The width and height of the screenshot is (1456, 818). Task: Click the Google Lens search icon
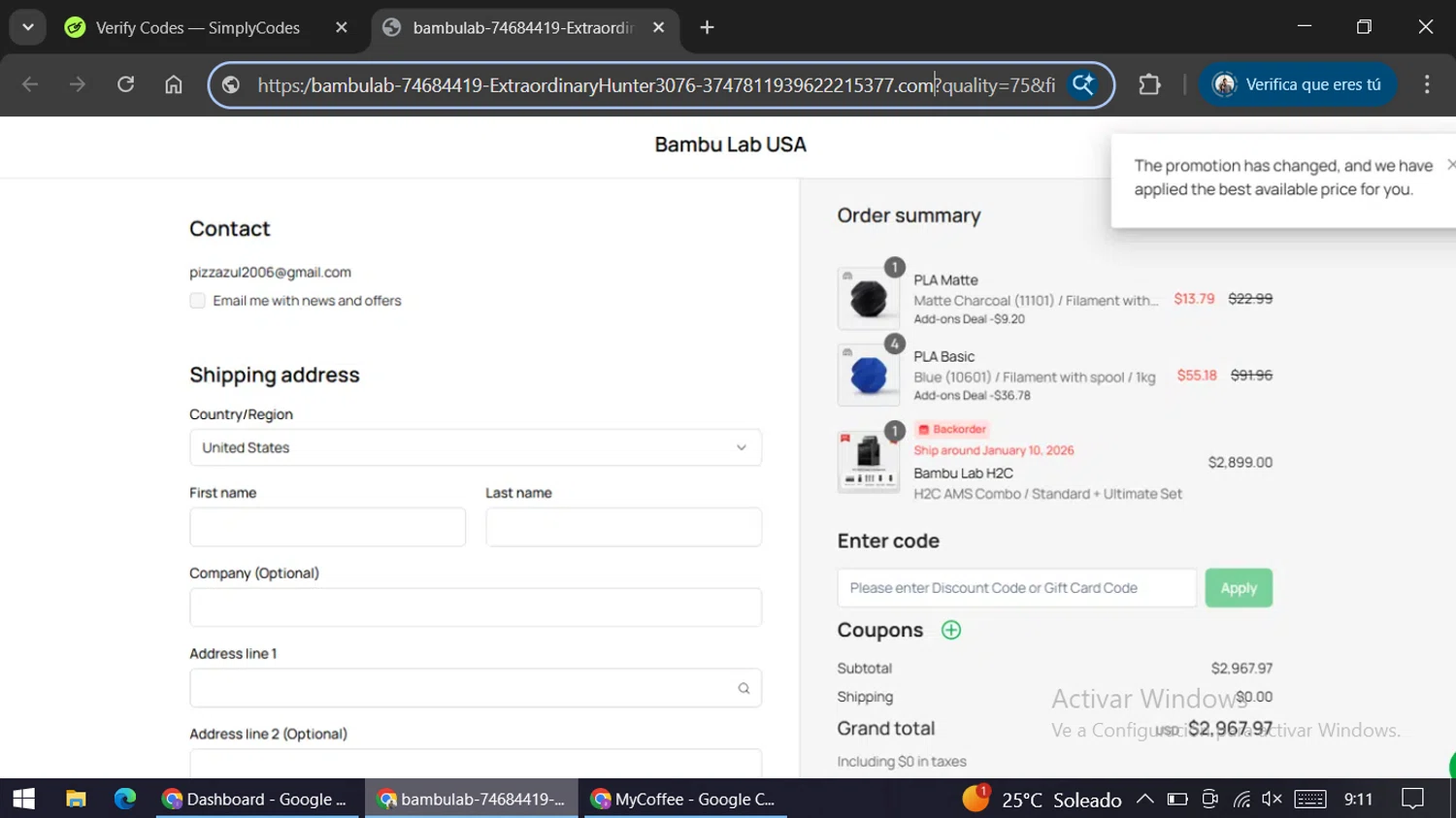pos(1082,84)
